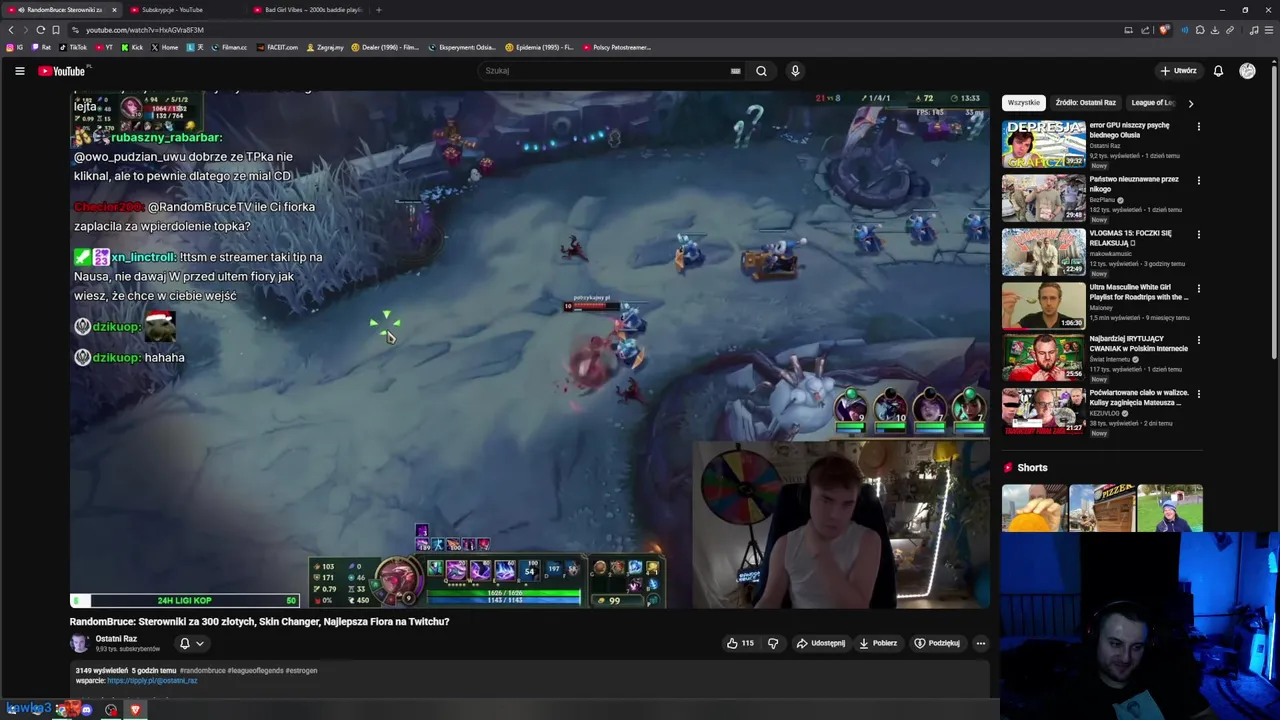Open the Brave Shields lion icon
The image size is (1280, 720).
[1163, 30]
